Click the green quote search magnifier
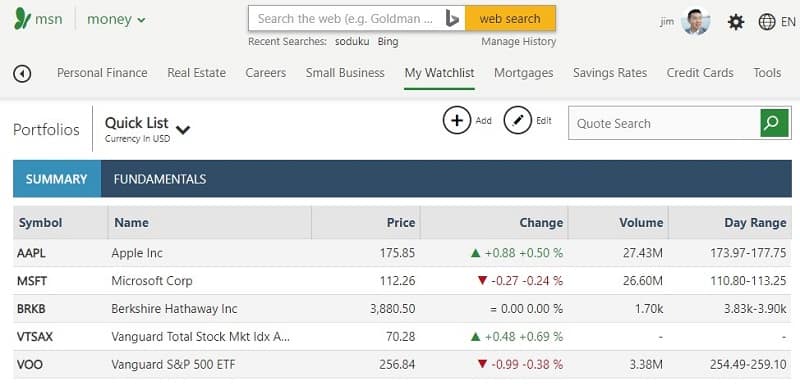800x390 pixels. coord(774,123)
